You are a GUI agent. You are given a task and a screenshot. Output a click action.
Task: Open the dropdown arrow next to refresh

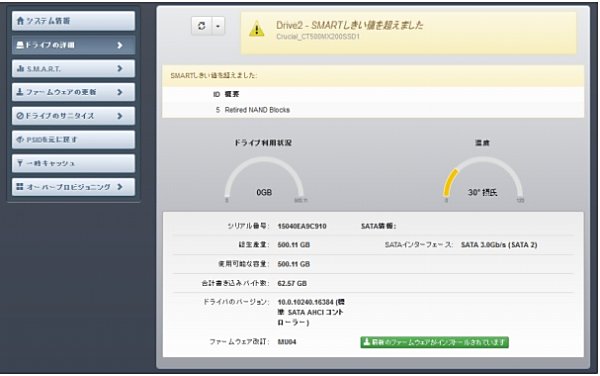pos(218,26)
